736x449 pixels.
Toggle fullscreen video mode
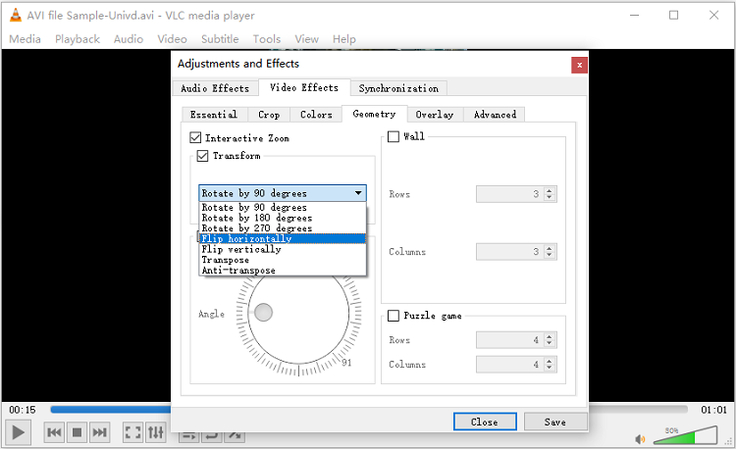[x=133, y=432]
